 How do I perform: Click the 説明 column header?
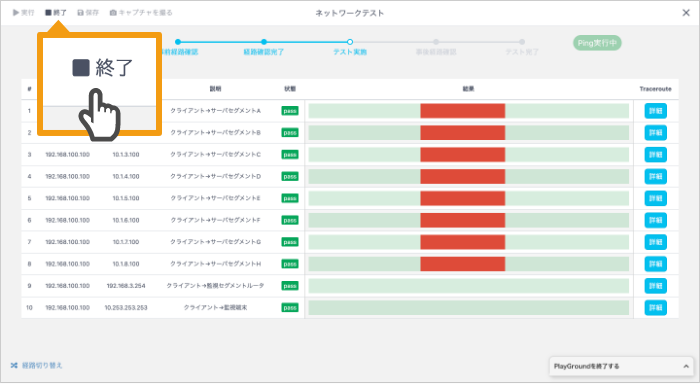coord(215,89)
